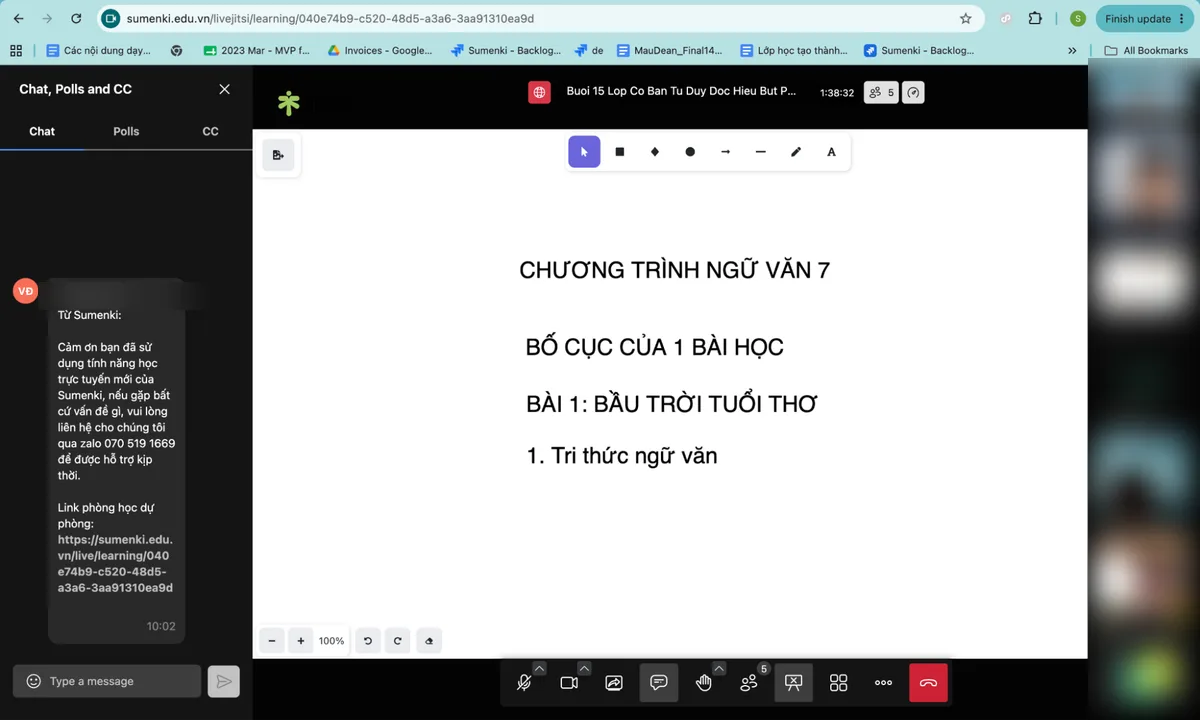Focus the browser address bar URL
Screen dimensions: 1200x720
pos(330,18)
